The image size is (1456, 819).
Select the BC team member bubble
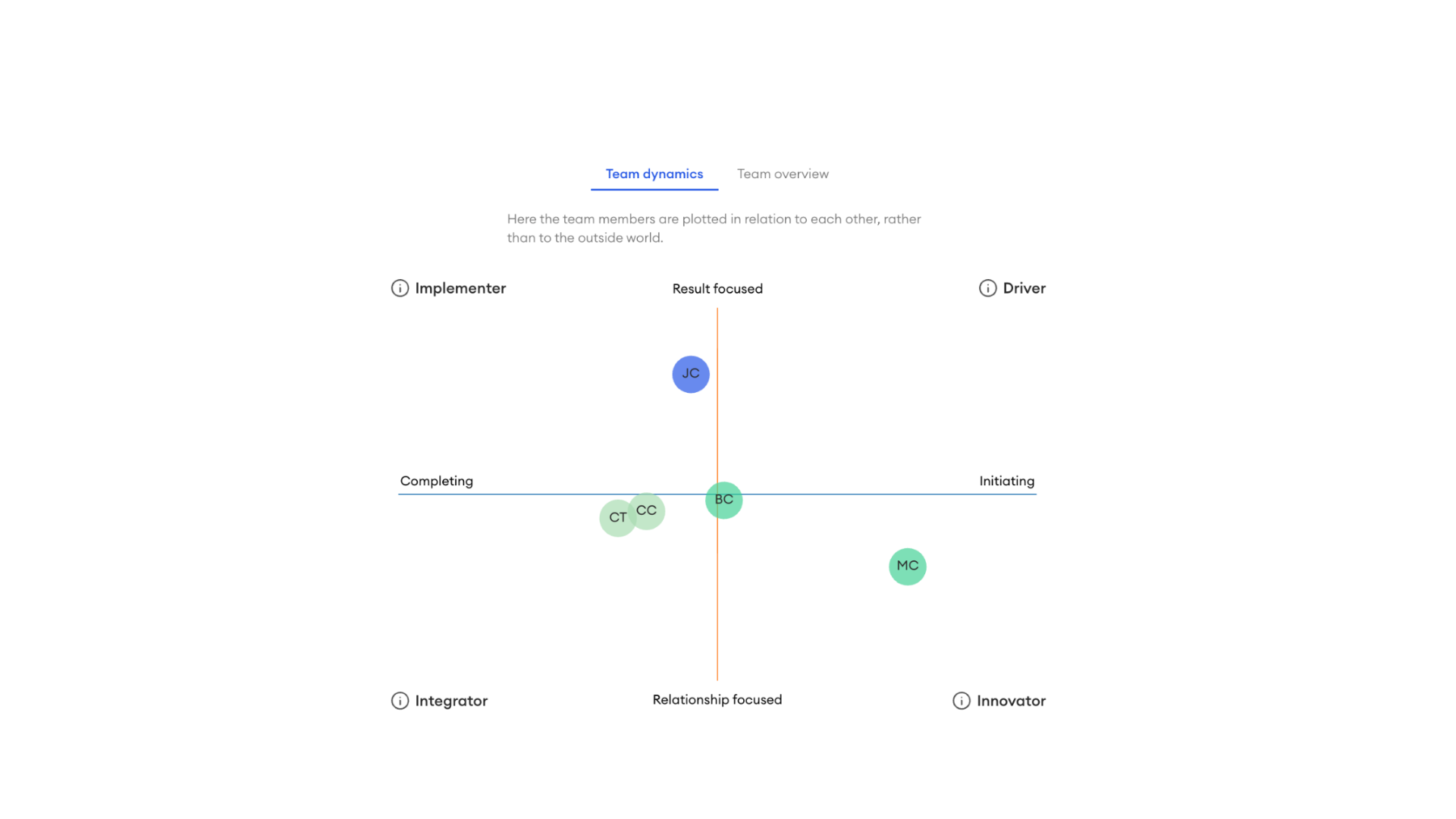pos(724,500)
